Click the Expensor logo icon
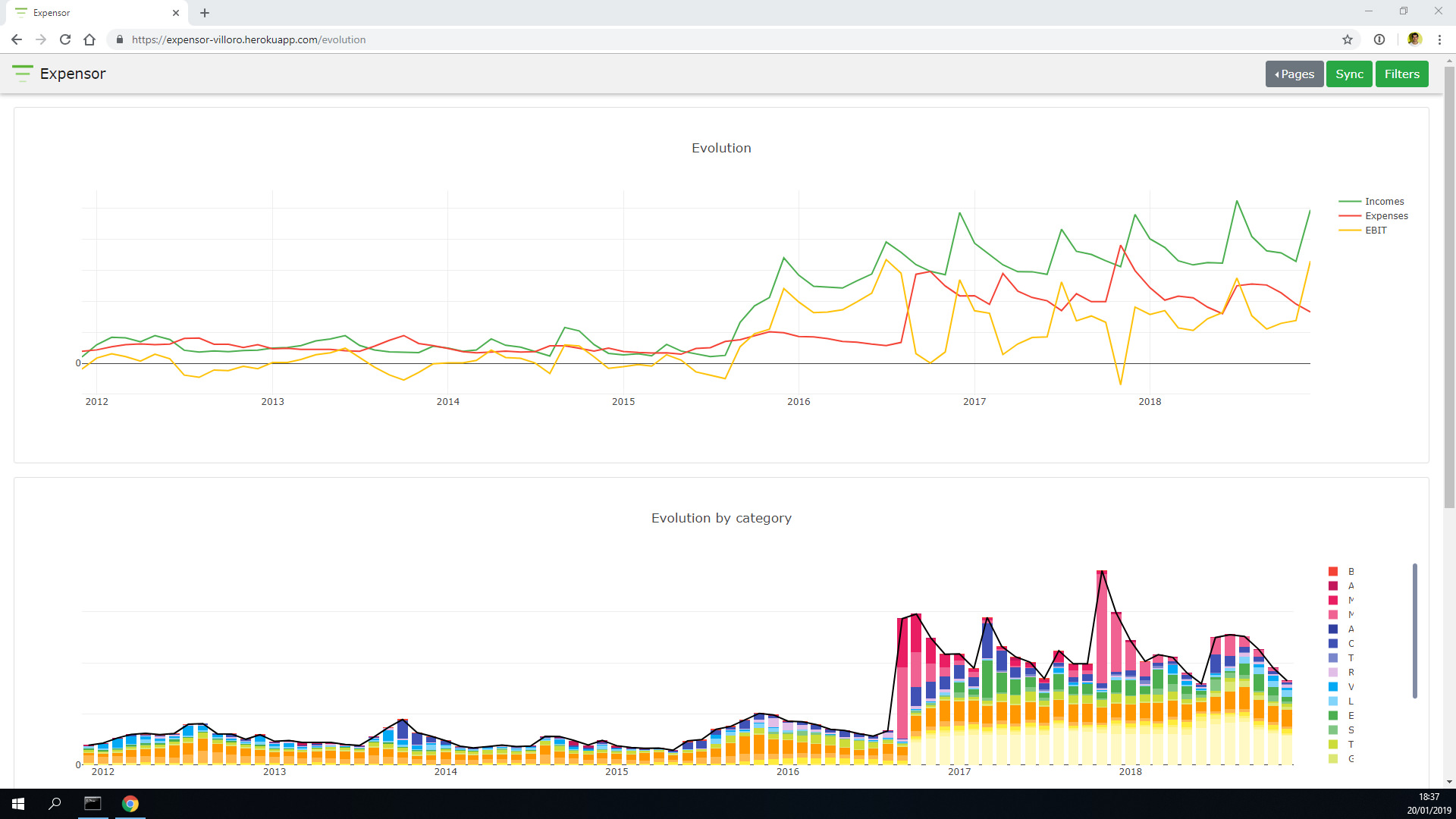1456x819 pixels. click(x=22, y=74)
